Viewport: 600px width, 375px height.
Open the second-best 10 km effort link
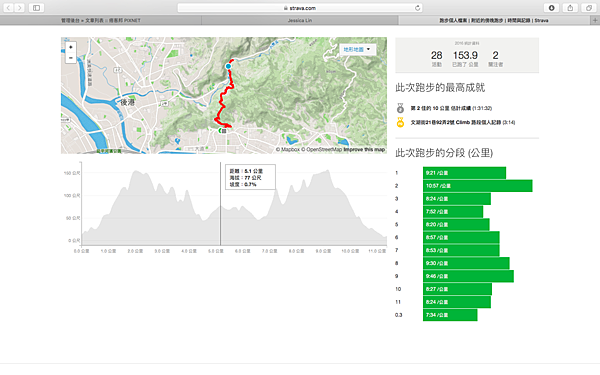click(441, 108)
